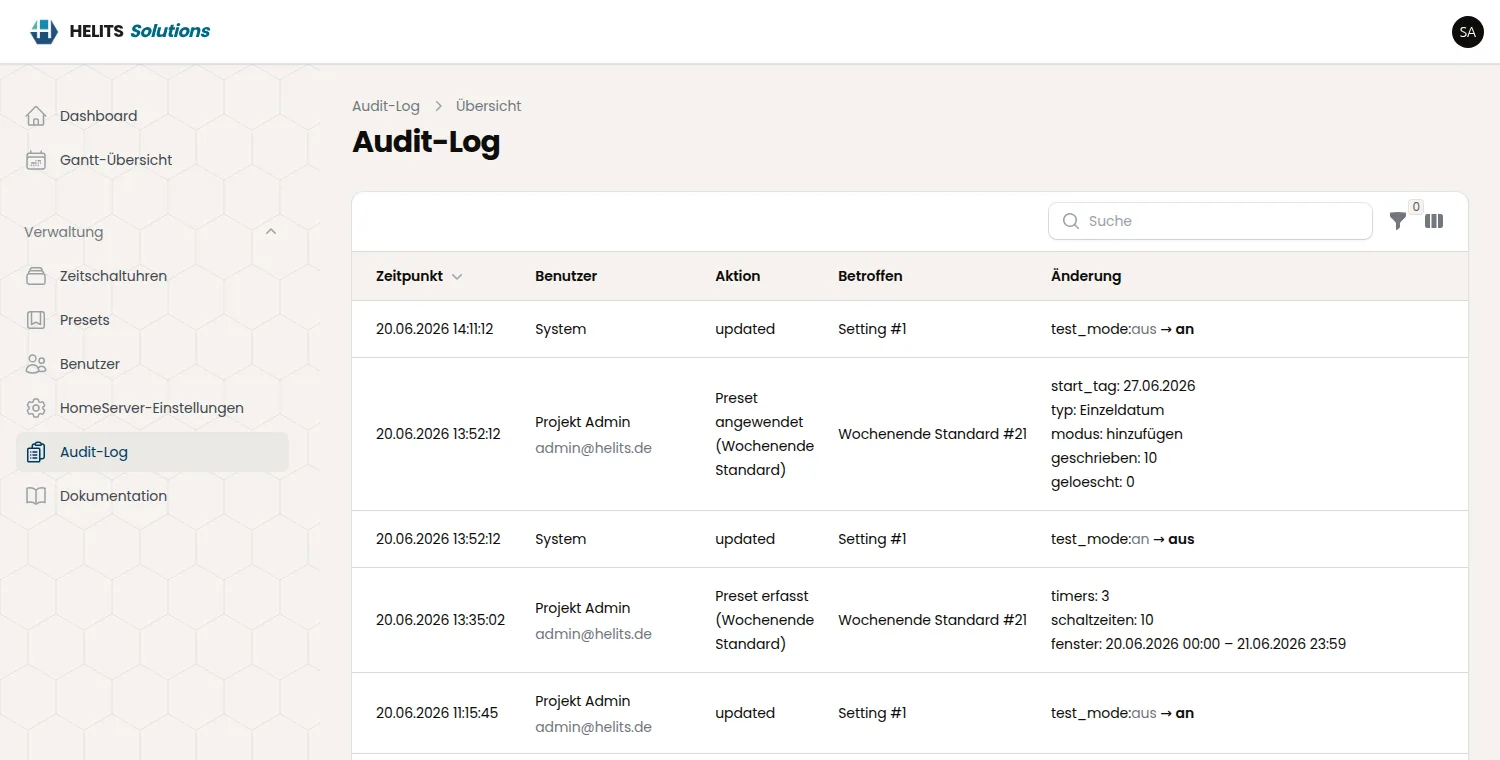
Task: Click admin@helits.de in 11:15:45 row
Action: pos(593,727)
